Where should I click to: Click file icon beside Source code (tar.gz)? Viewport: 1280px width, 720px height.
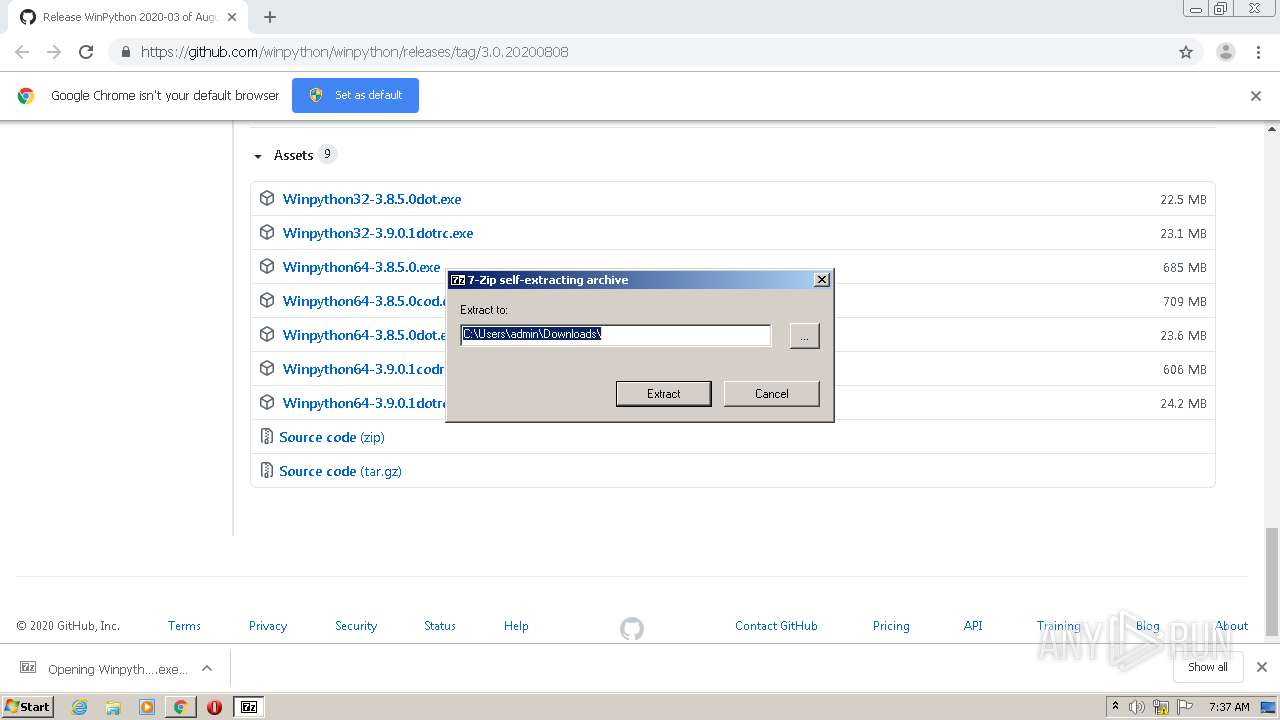click(x=266, y=470)
